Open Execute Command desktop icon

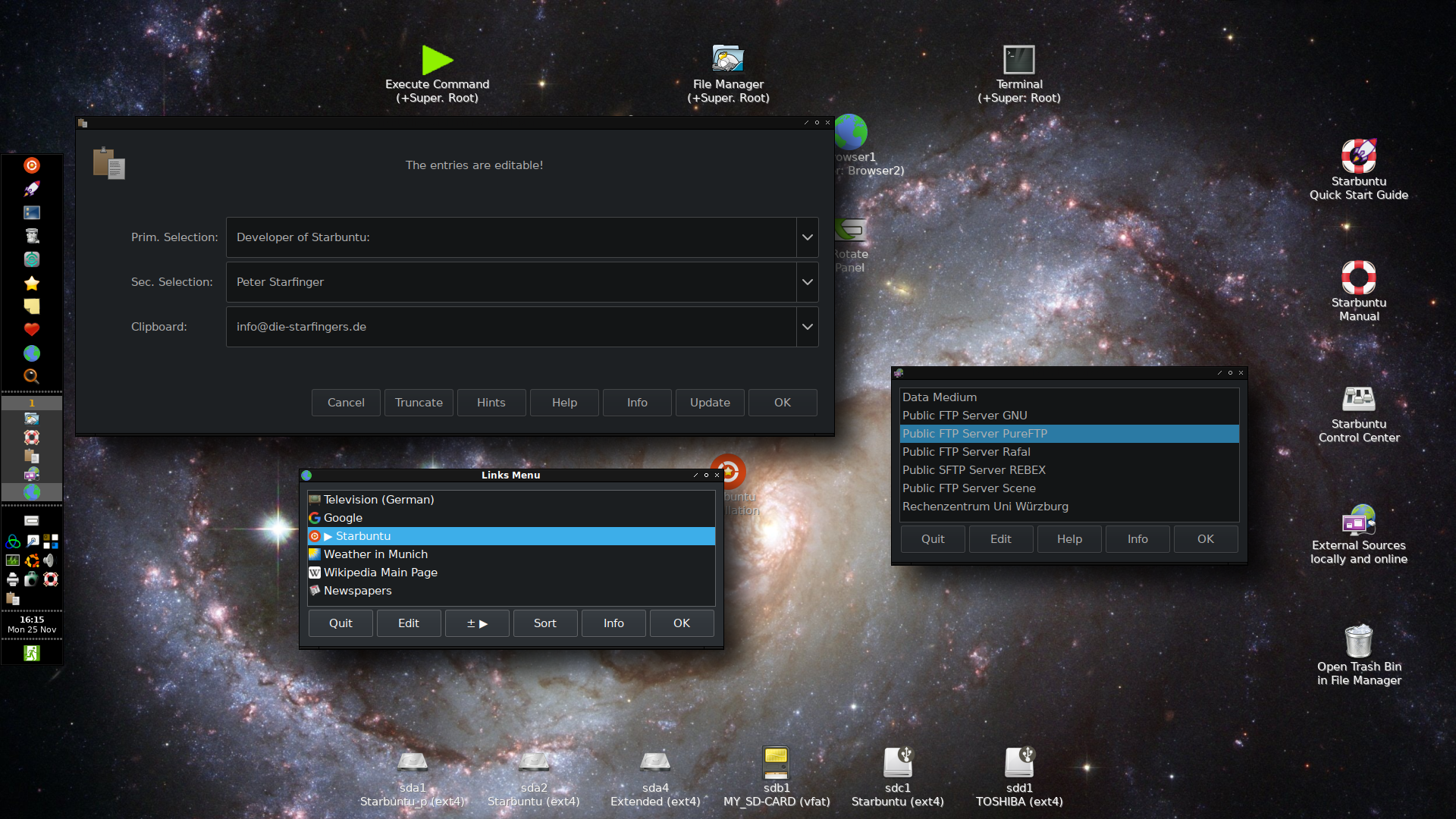click(x=437, y=60)
